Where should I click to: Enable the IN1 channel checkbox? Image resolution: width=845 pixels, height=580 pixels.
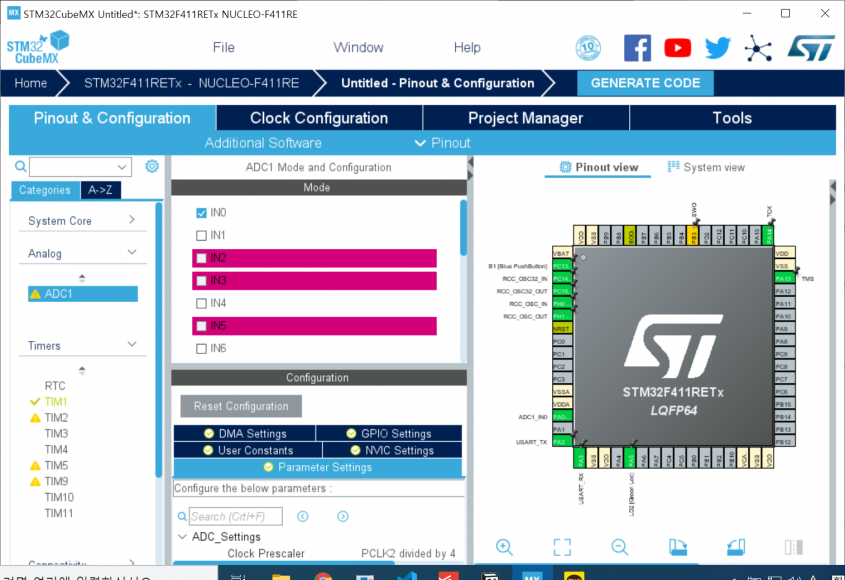(x=202, y=236)
